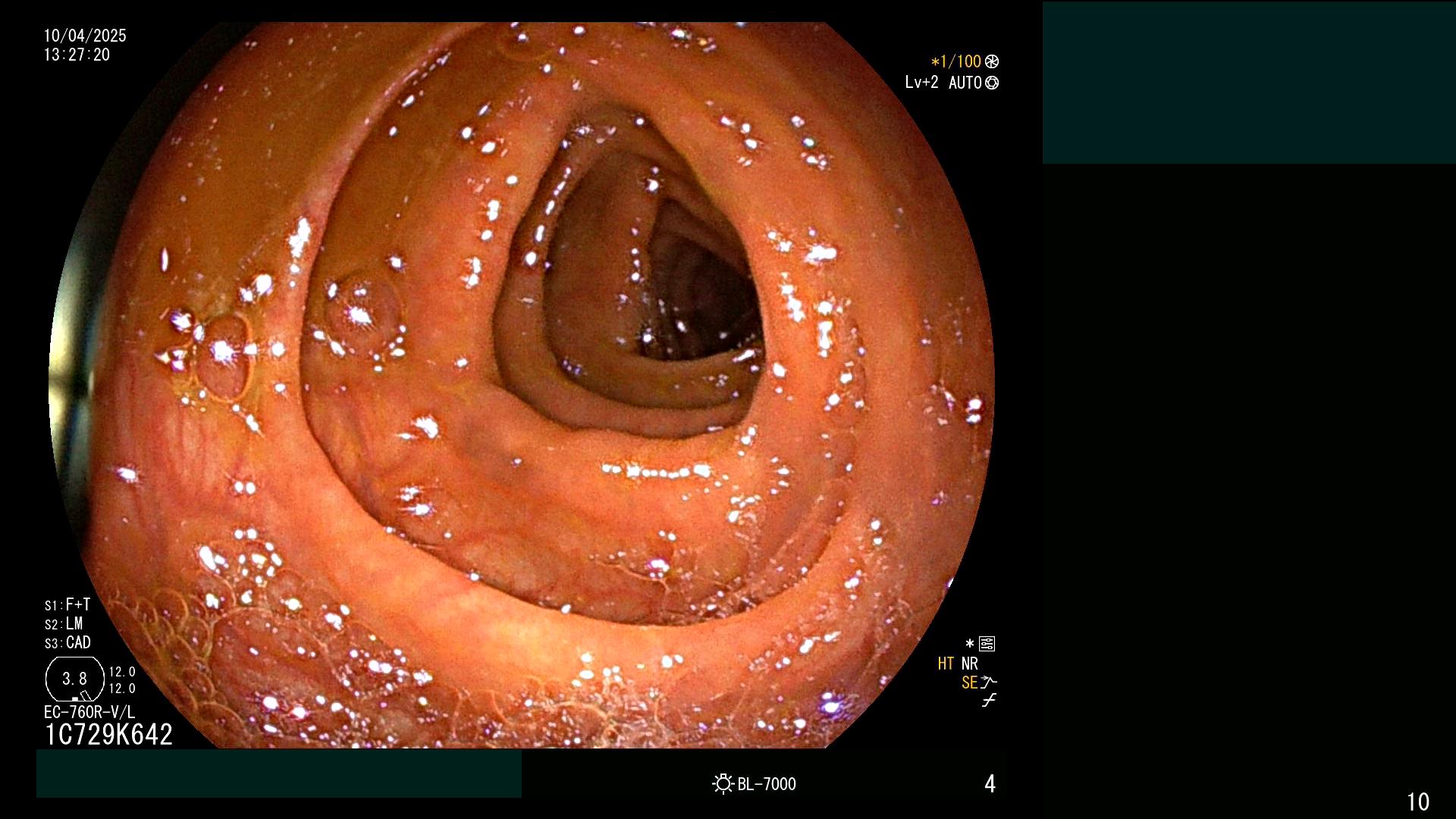Click the scope tip diagram showing 3.8
Screen dimensions: 1456x819
point(74,679)
